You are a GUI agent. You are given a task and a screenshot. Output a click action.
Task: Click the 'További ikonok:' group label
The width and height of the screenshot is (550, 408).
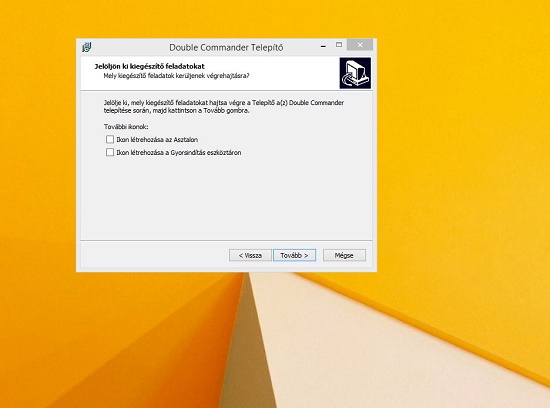[x=126, y=127]
